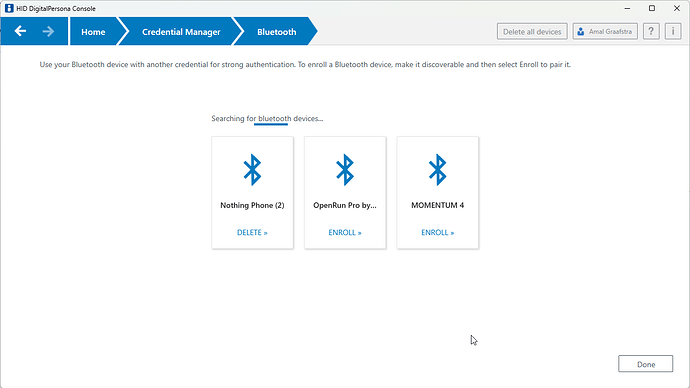Go to Credential Manager breadcrumb
This screenshot has height=388, width=690.
[181, 32]
